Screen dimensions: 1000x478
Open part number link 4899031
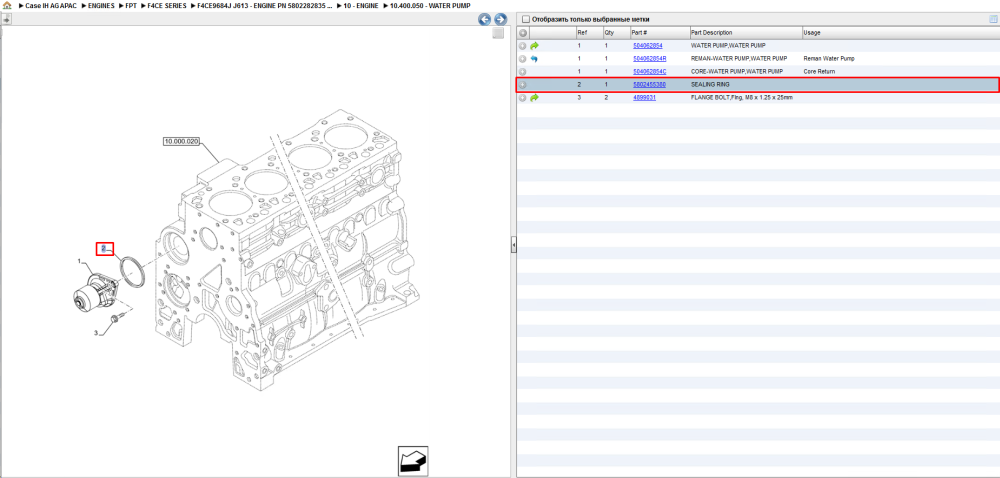(644, 98)
